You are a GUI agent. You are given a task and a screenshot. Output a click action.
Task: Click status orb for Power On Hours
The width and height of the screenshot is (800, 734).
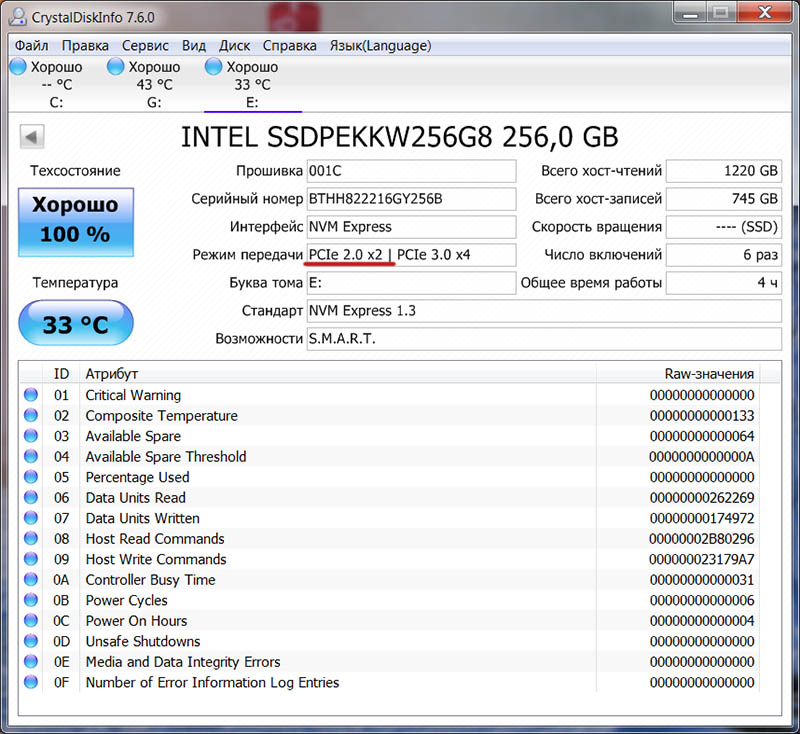[x=31, y=620]
